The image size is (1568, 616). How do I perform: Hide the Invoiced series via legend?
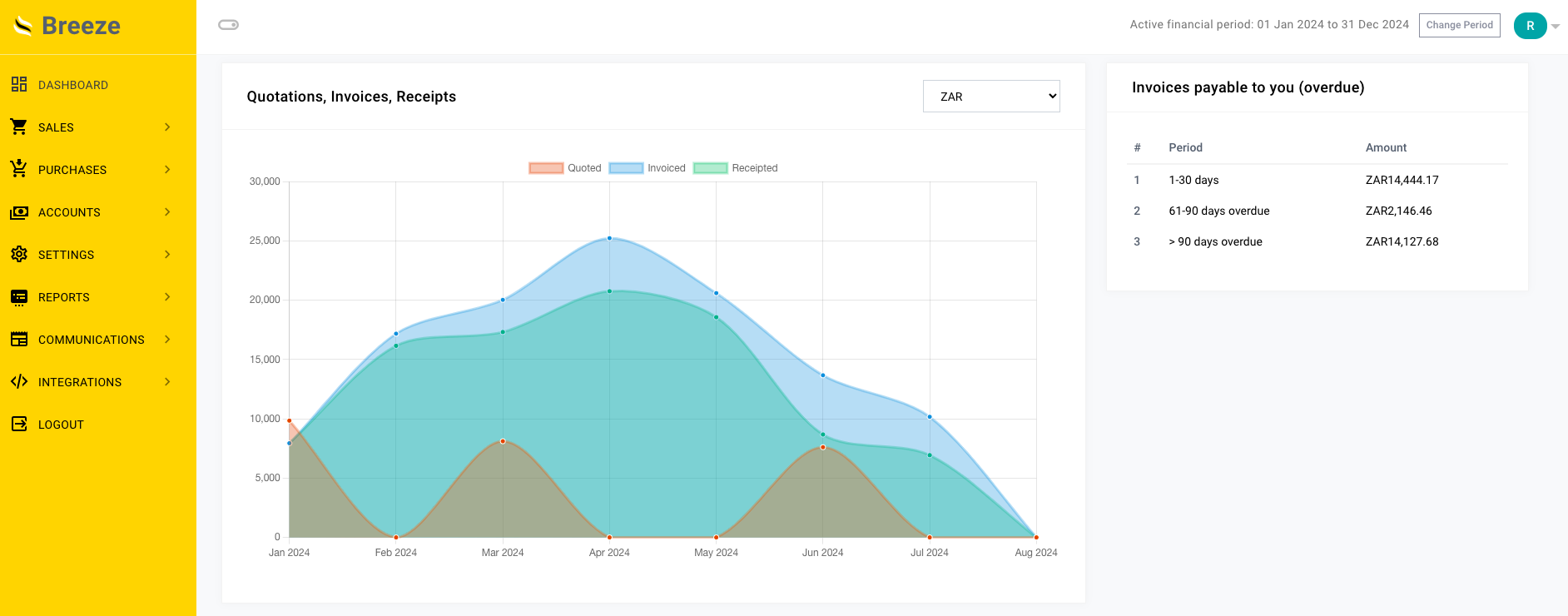point(648,168)
